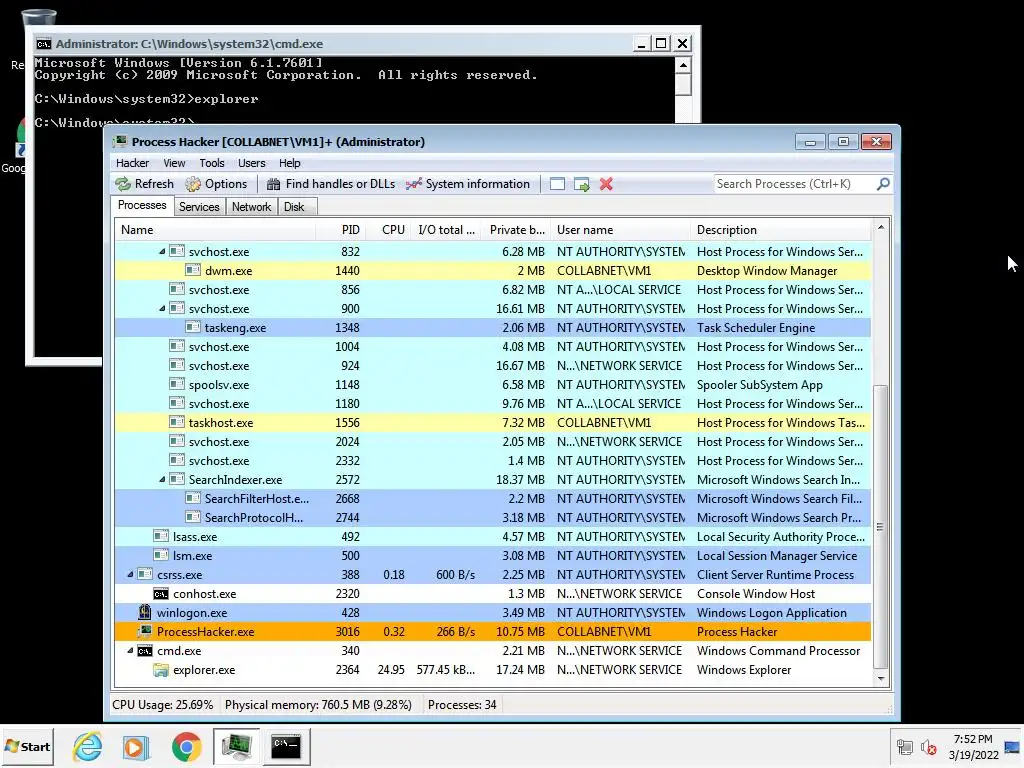Click the Refresh toolbar icon
Viewport: 1024px width, 768px height.
click(123, 184)
